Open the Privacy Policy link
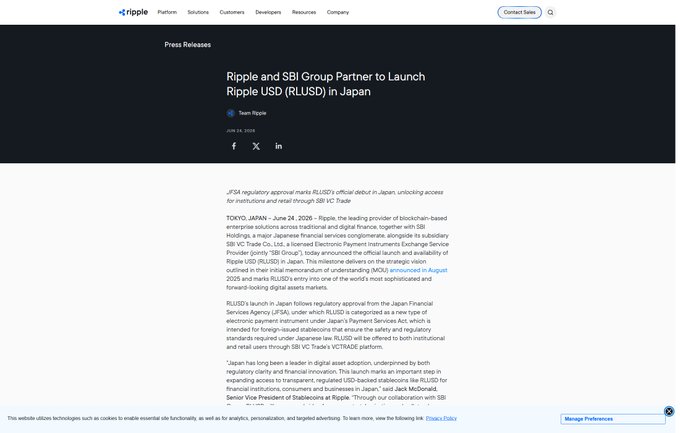 coord(441,418)
